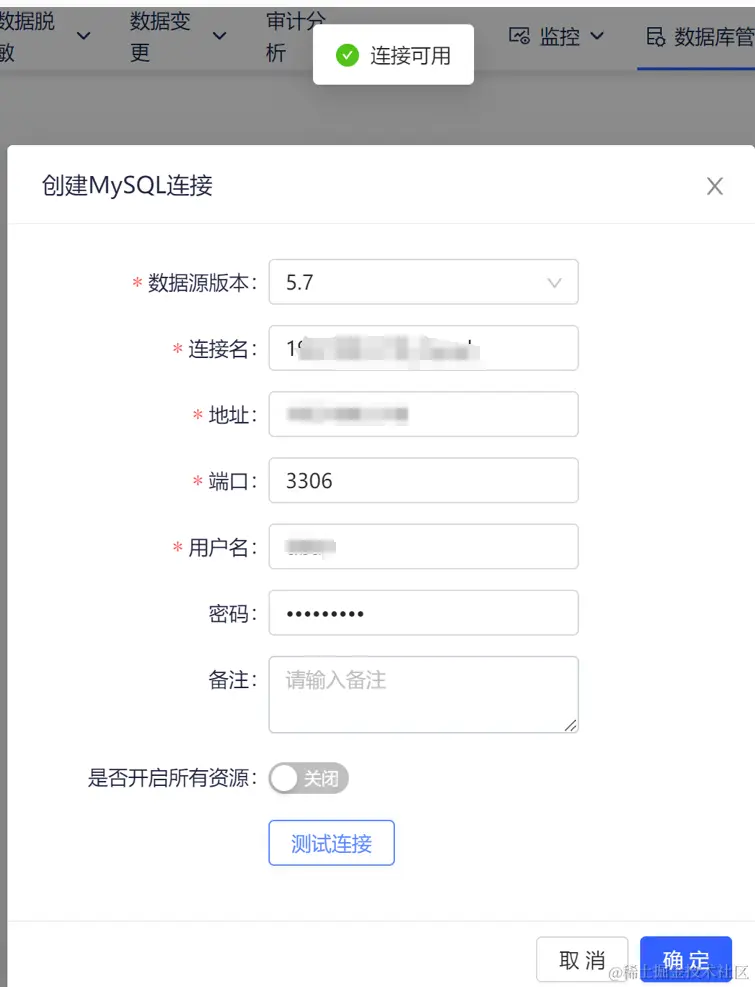Click the 测试连接 button
This screenshot has height=987, width=755.
tap(331, 843)
